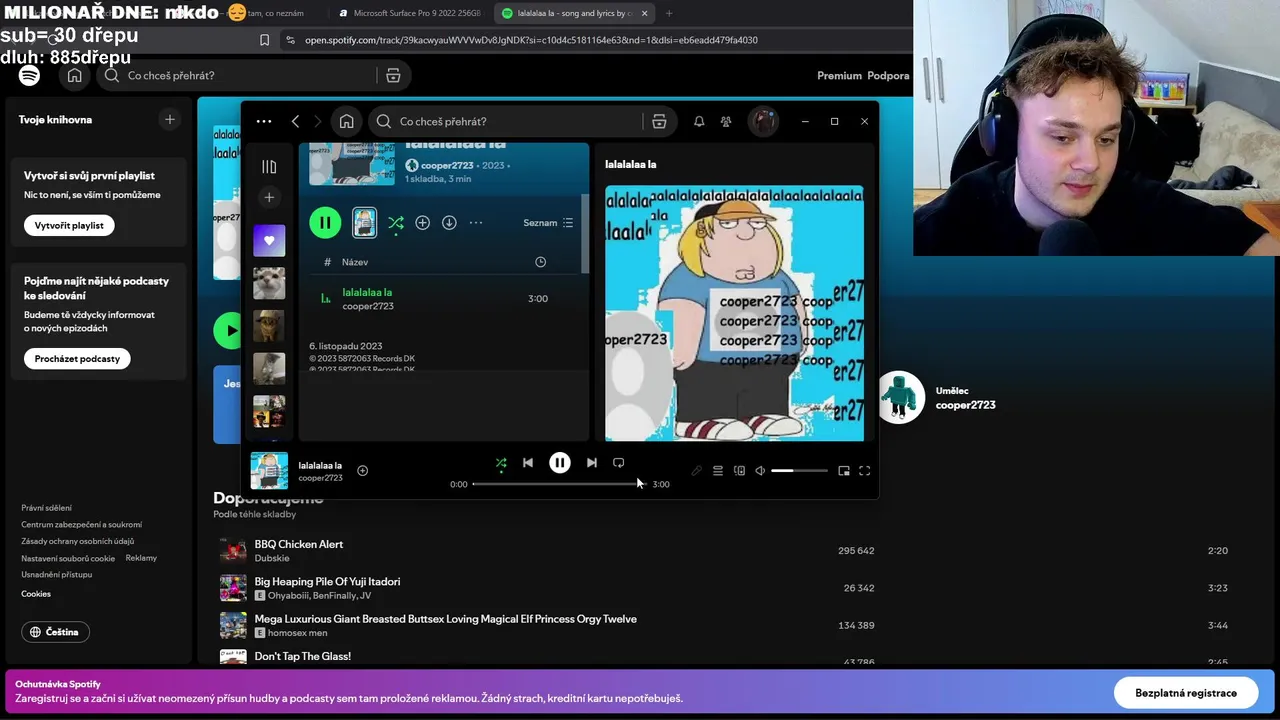The height and width of the screenshot is (720, 1280).
Task: Skip to previous track
Action: click(x=528, y=463)
